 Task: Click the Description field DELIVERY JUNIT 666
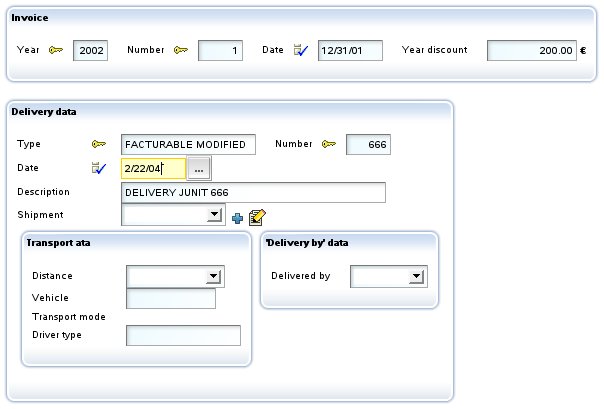coord(253,193)
